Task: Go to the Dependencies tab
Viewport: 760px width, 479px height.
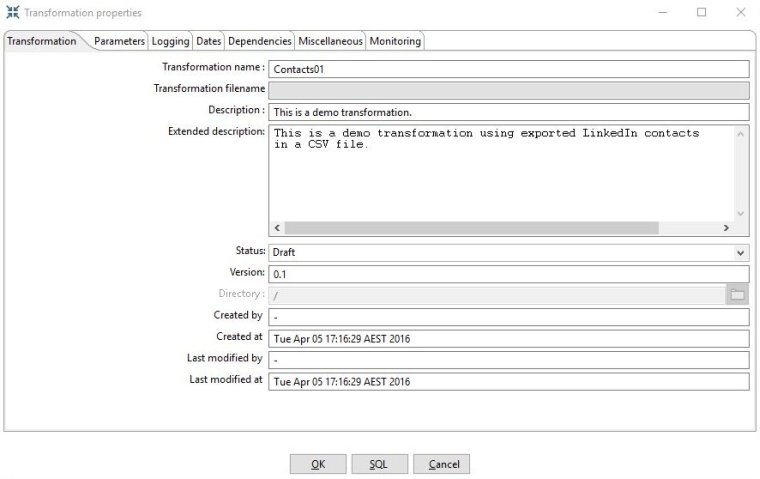Action: click(x=259, y=41)
